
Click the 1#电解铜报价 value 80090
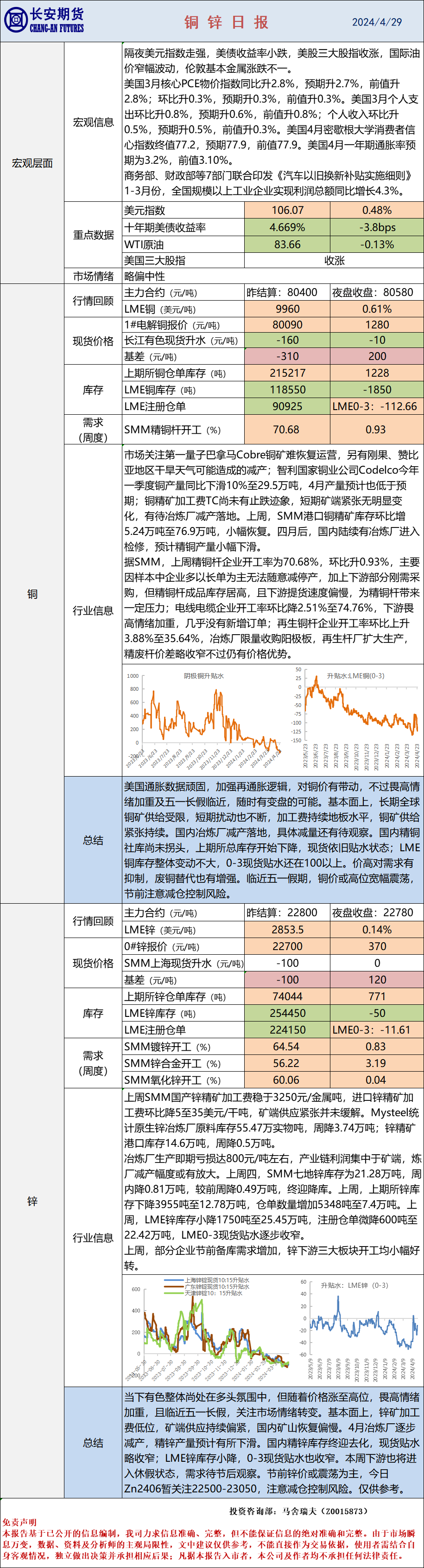click(x=287, y=324)
